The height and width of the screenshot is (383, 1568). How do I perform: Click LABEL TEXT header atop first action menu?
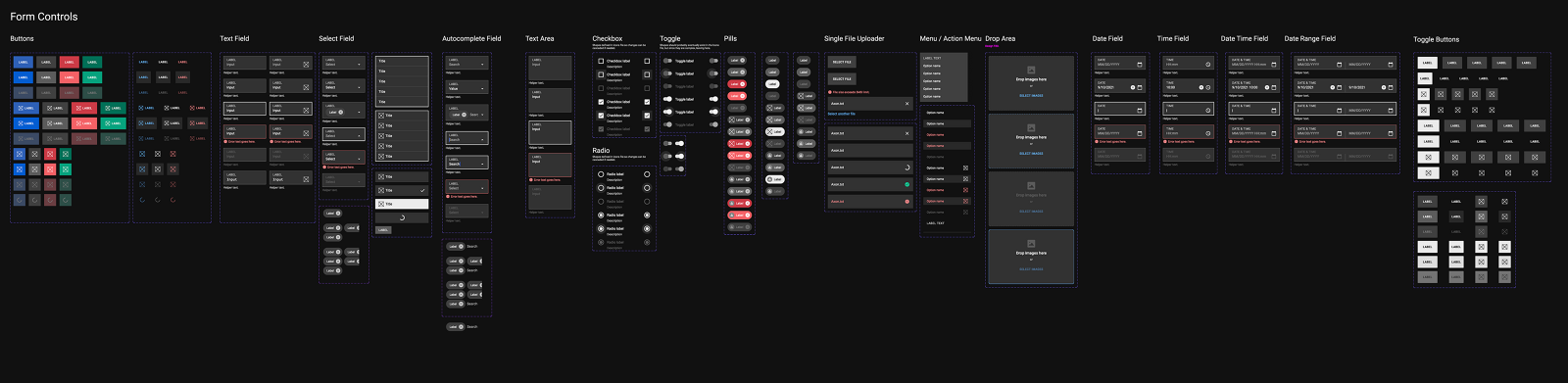point(931,58)
